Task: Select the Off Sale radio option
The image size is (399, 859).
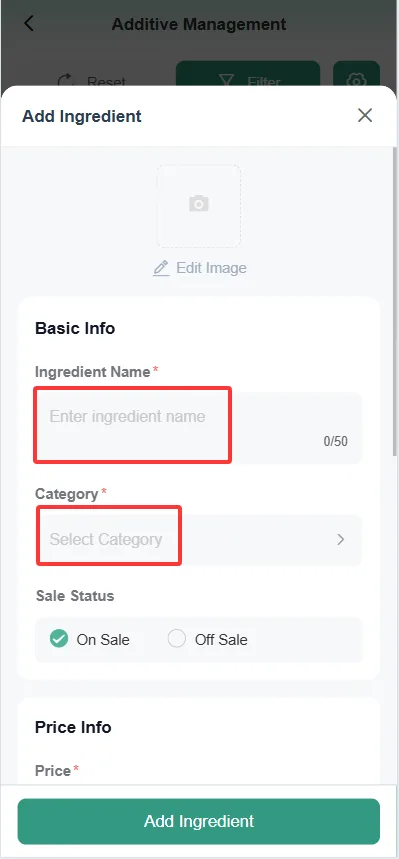Action: 208,639
